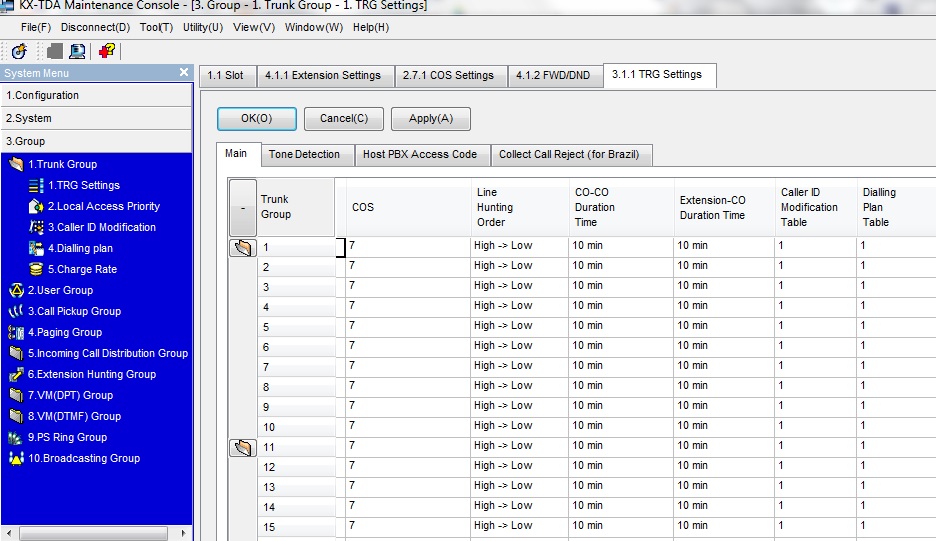Switch to the 1.1 Slot tab
Screen dimensions: 936x541
[227, 76]
